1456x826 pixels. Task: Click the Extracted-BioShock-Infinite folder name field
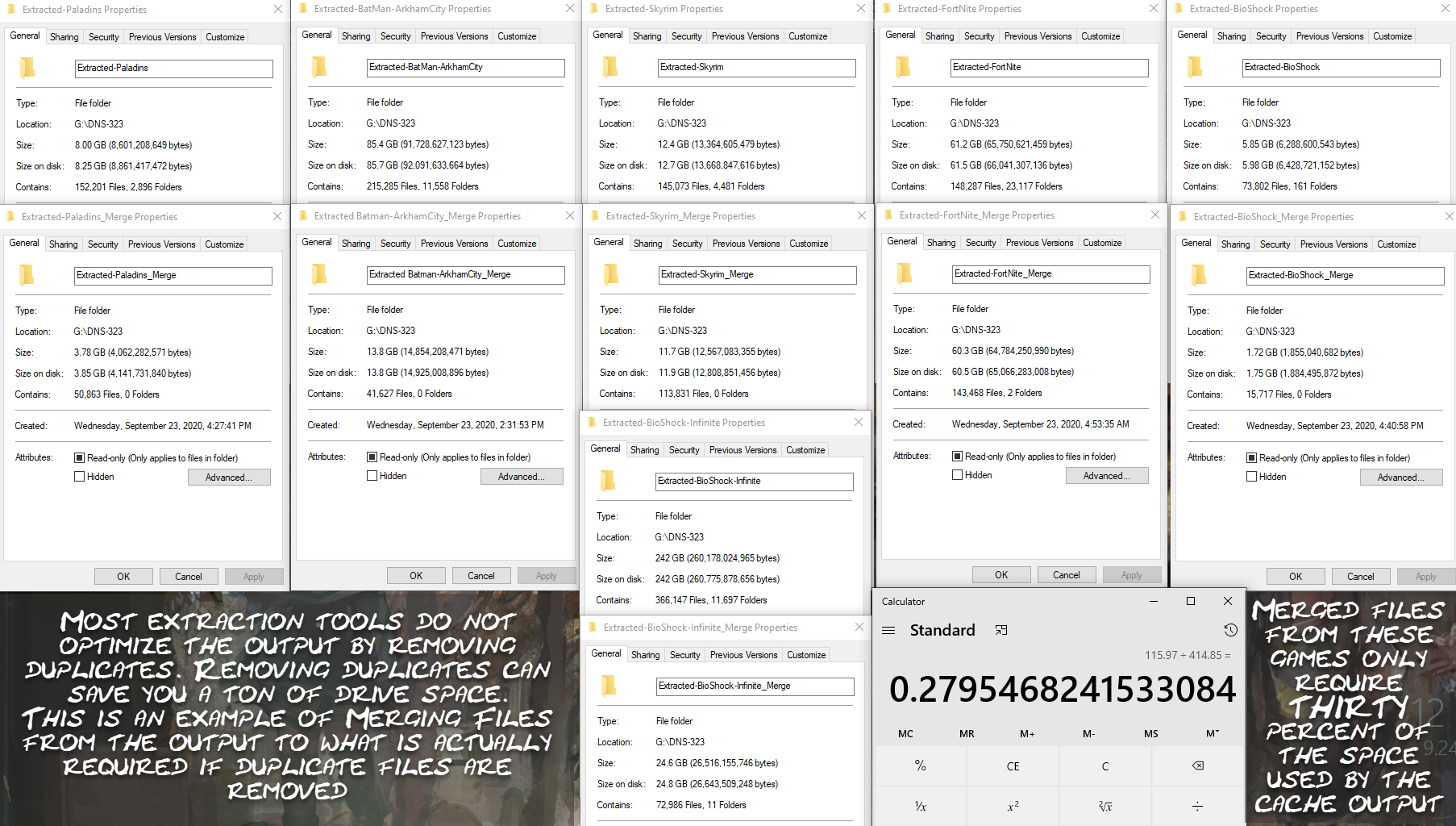click(755, 482)
